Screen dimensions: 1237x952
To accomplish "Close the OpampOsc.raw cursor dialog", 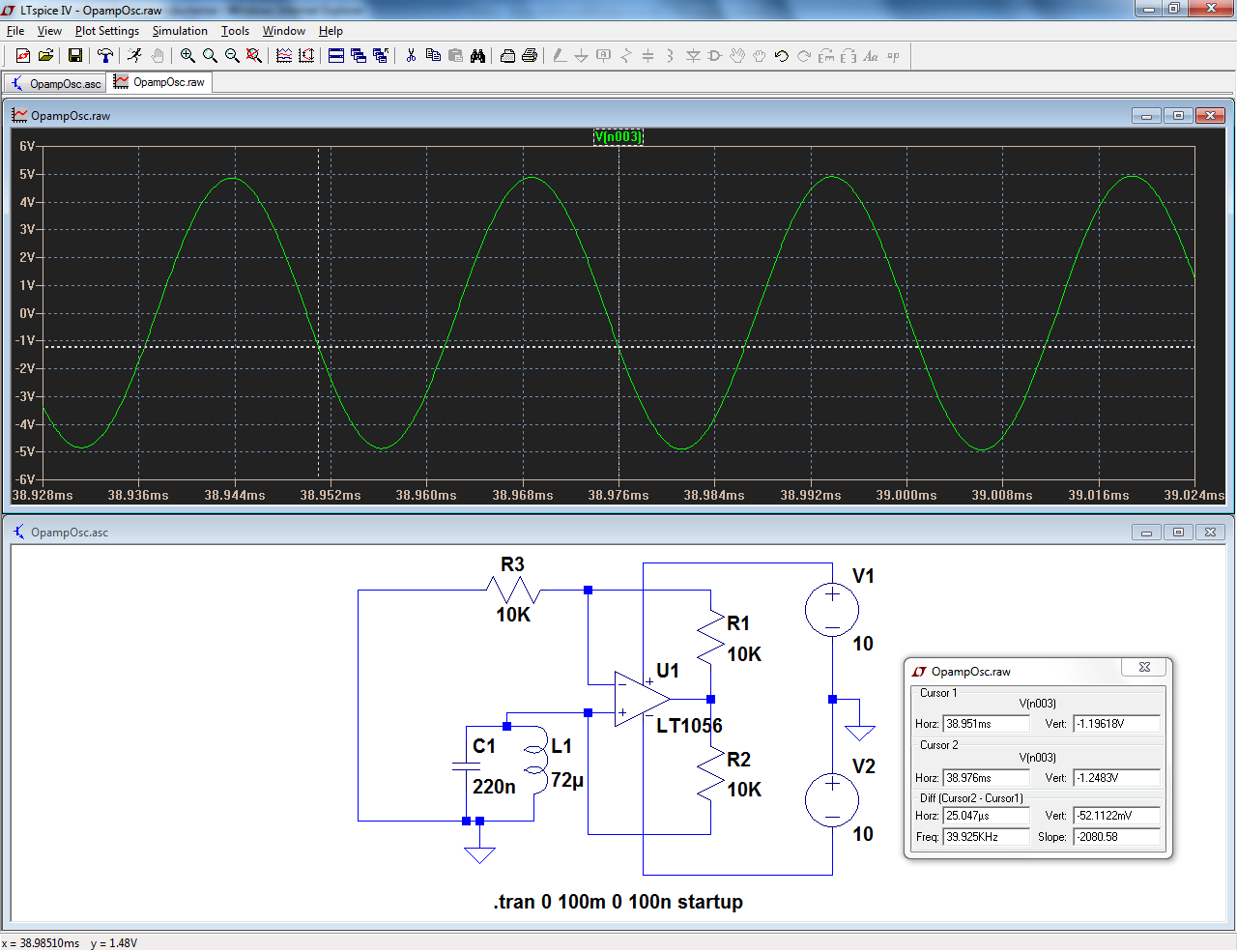I will click(x=1144, y=668).
